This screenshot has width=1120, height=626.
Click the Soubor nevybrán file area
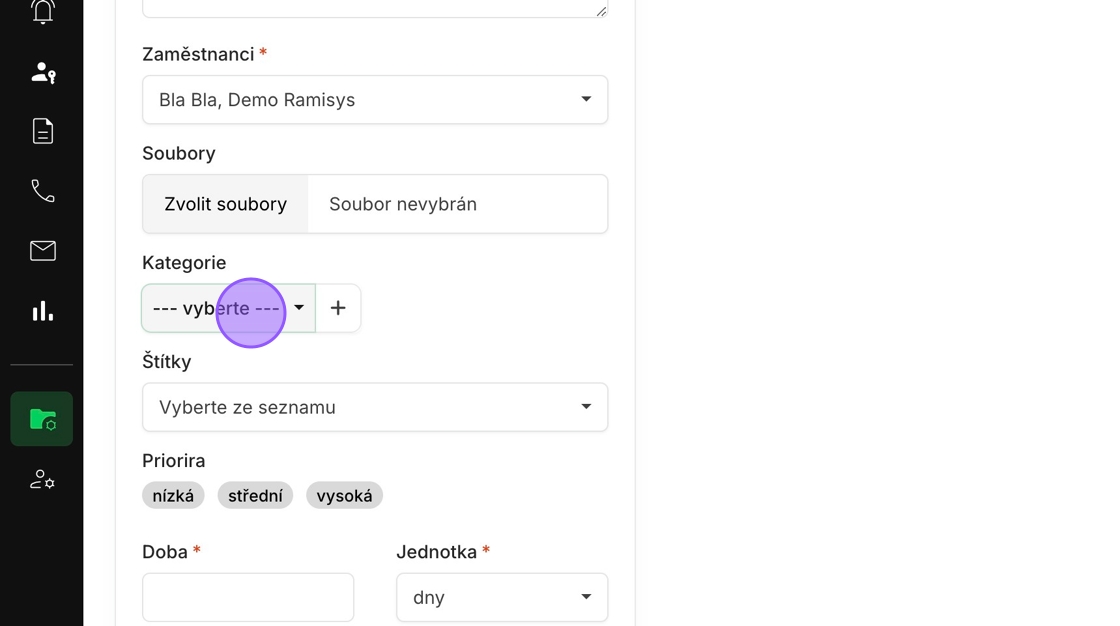457,204
